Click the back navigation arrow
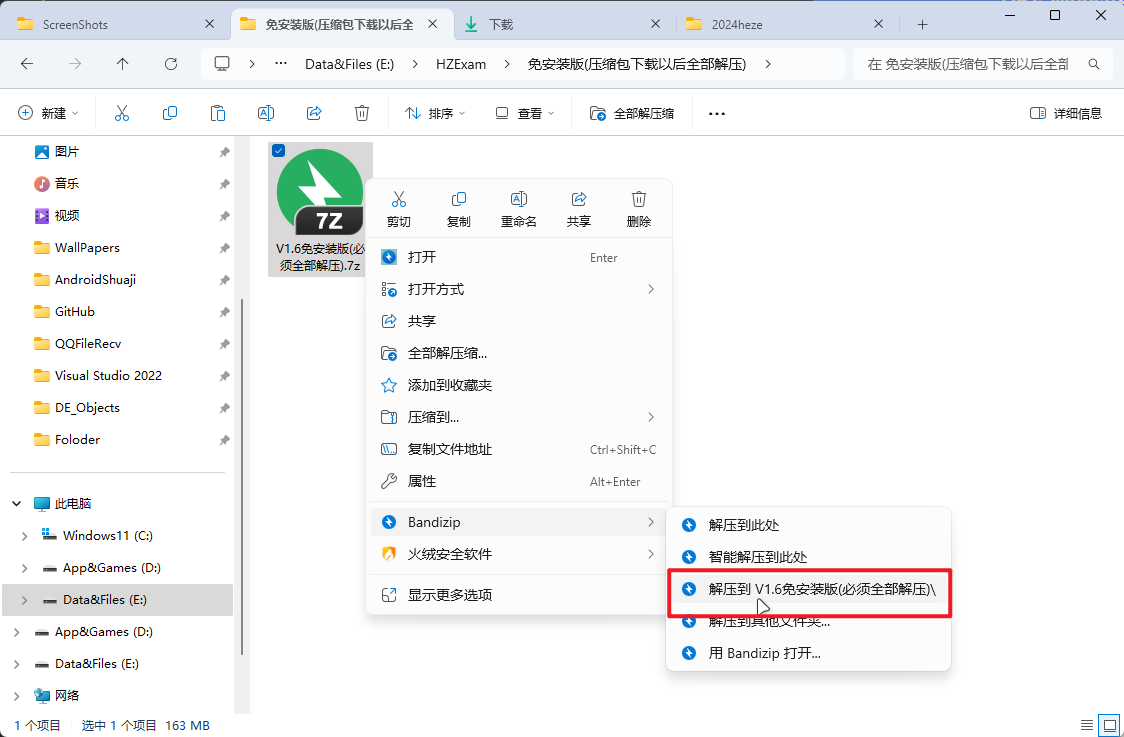Image resolution: width=1124 pixels, height=737 pixels. click(27, 63)
